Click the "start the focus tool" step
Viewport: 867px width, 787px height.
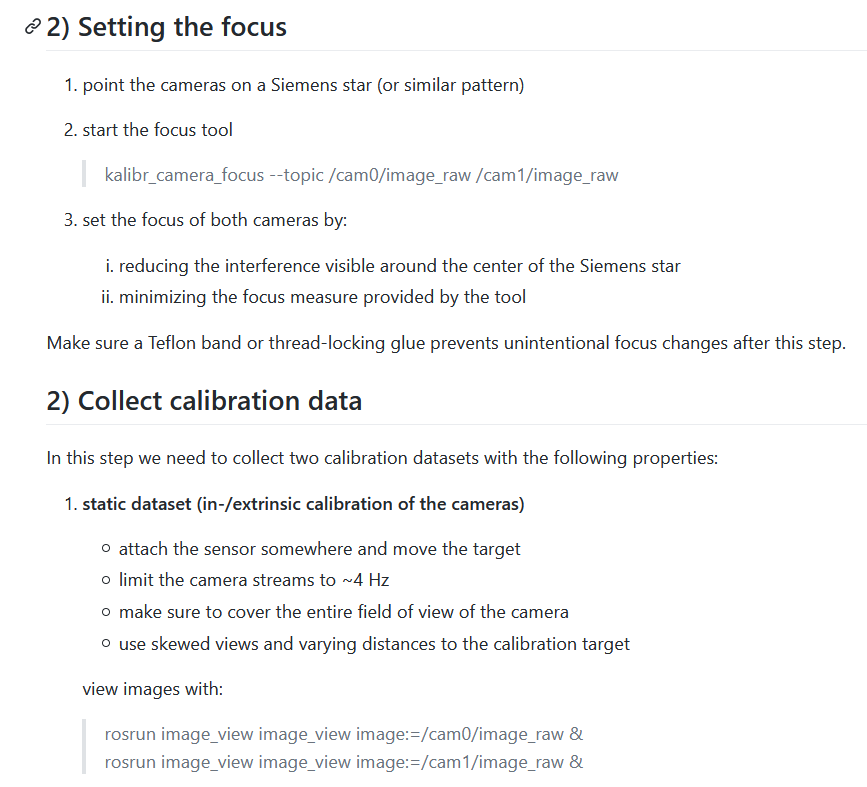(x=157, y=130)
